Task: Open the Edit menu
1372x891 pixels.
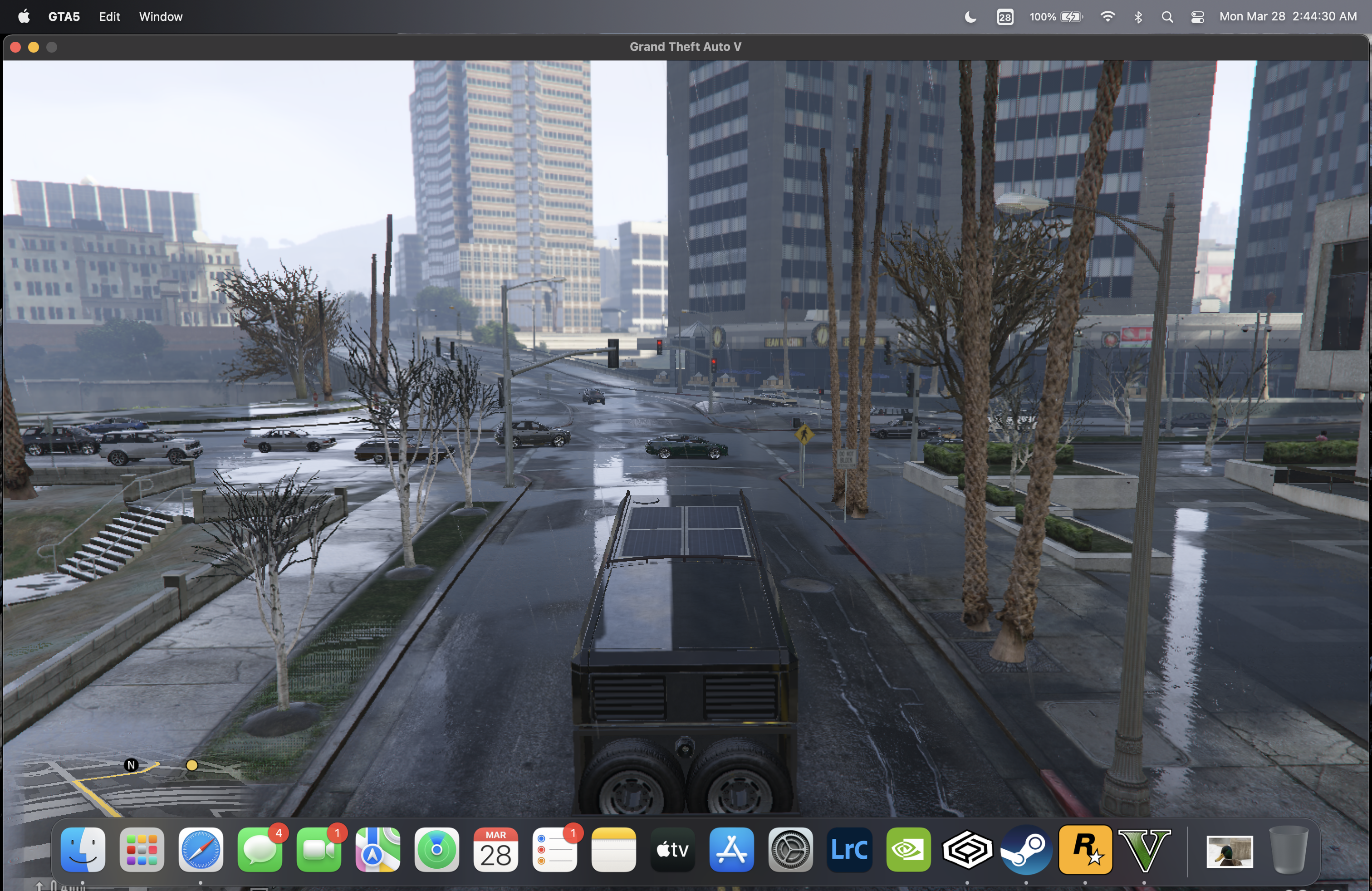Action: [x=109, y=17]
